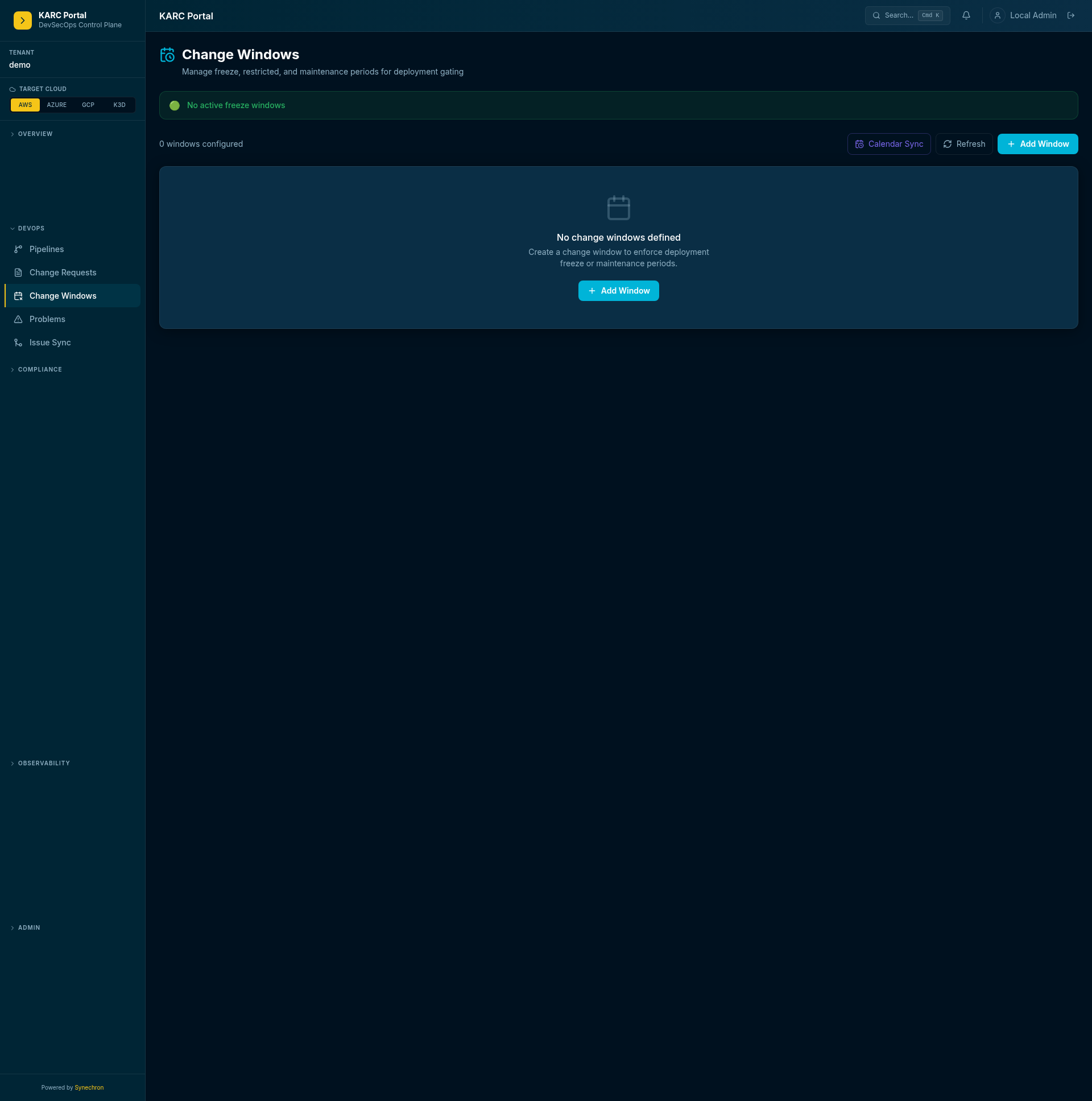Click the '0 windows configured' text
The height and width of the screenshot is (1101, 1092).
click(201, 144)
